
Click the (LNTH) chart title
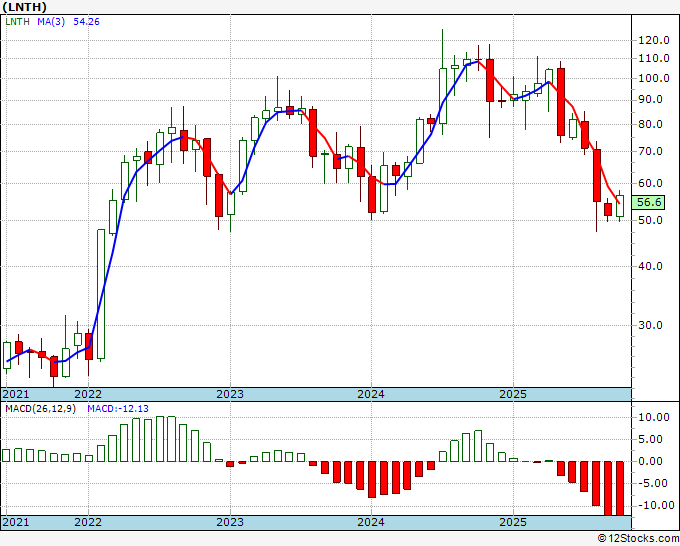(24, 7)
